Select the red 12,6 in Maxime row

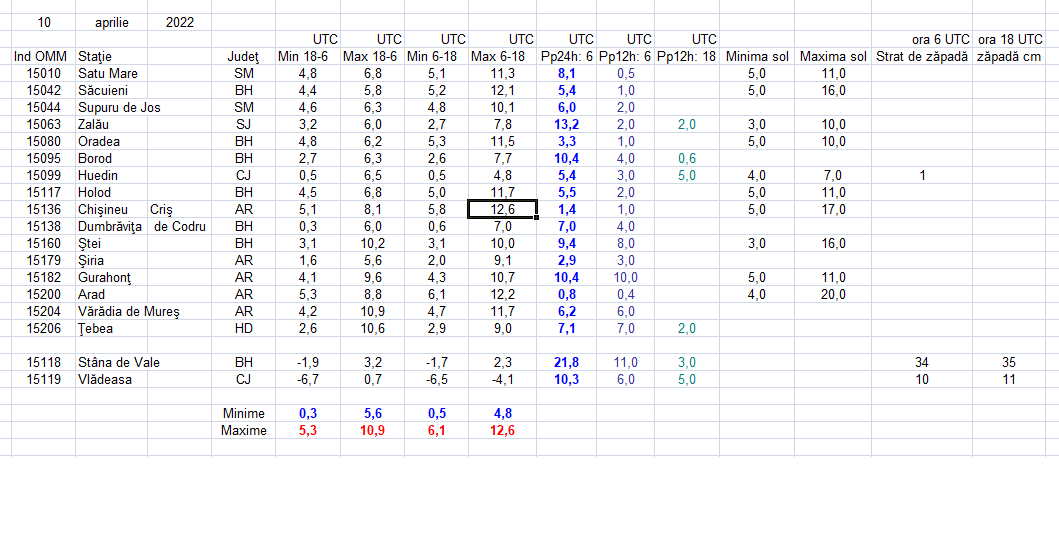tap(502, 431)
